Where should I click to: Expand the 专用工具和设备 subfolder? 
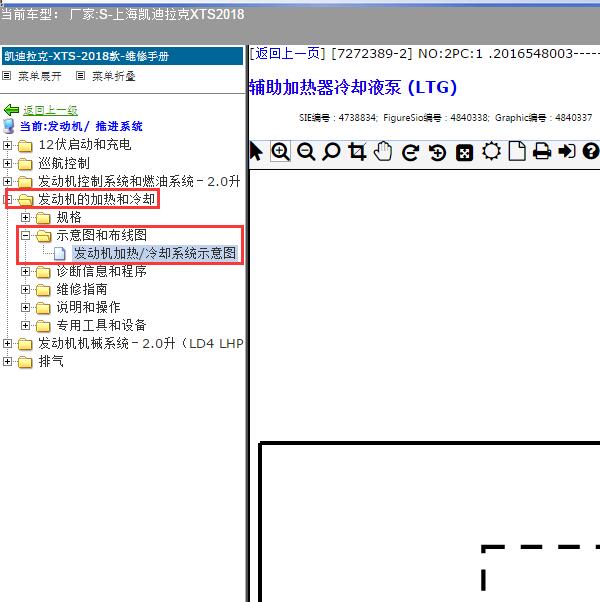click(x=25, y=325)
